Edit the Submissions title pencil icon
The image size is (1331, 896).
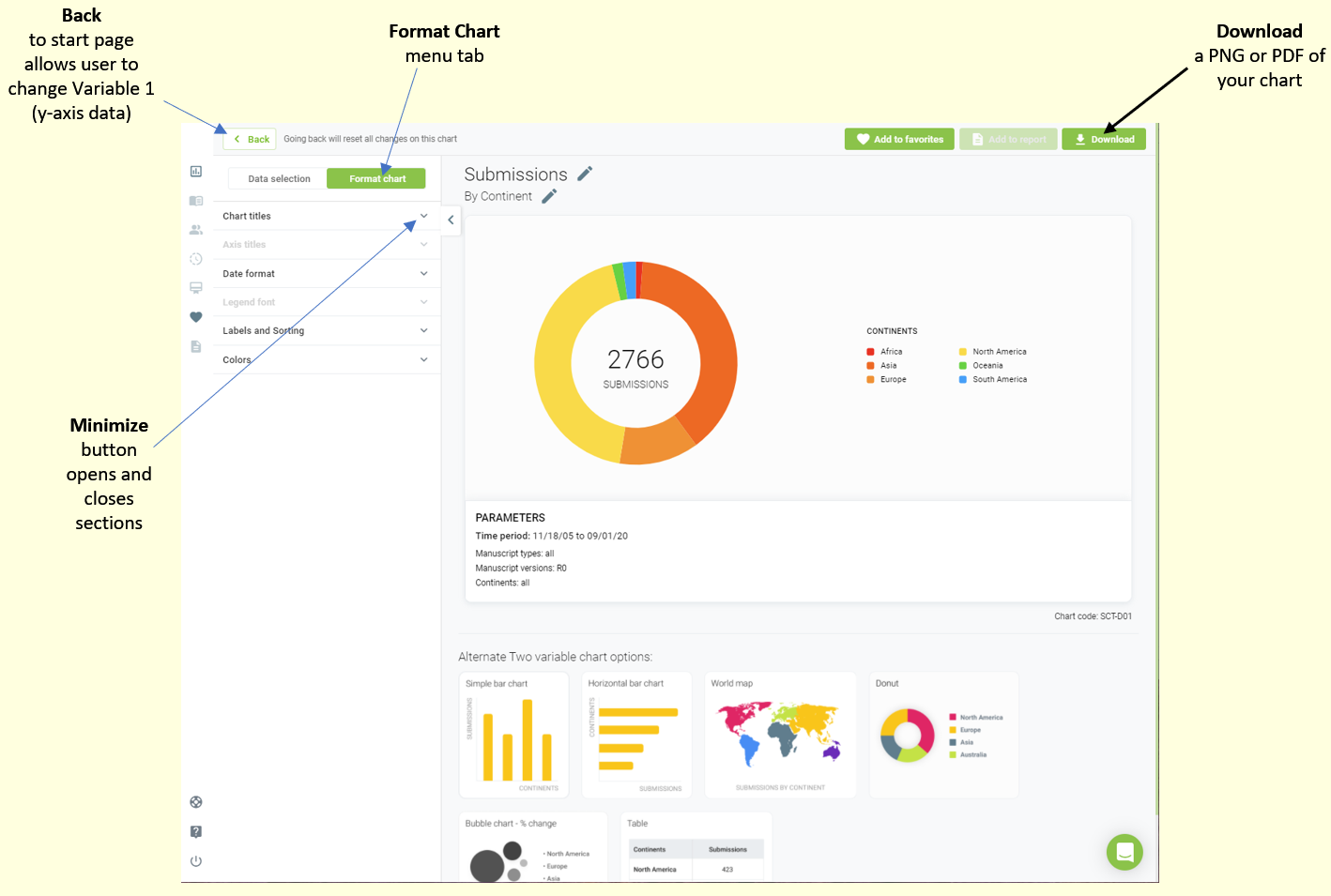pos(585,174)
